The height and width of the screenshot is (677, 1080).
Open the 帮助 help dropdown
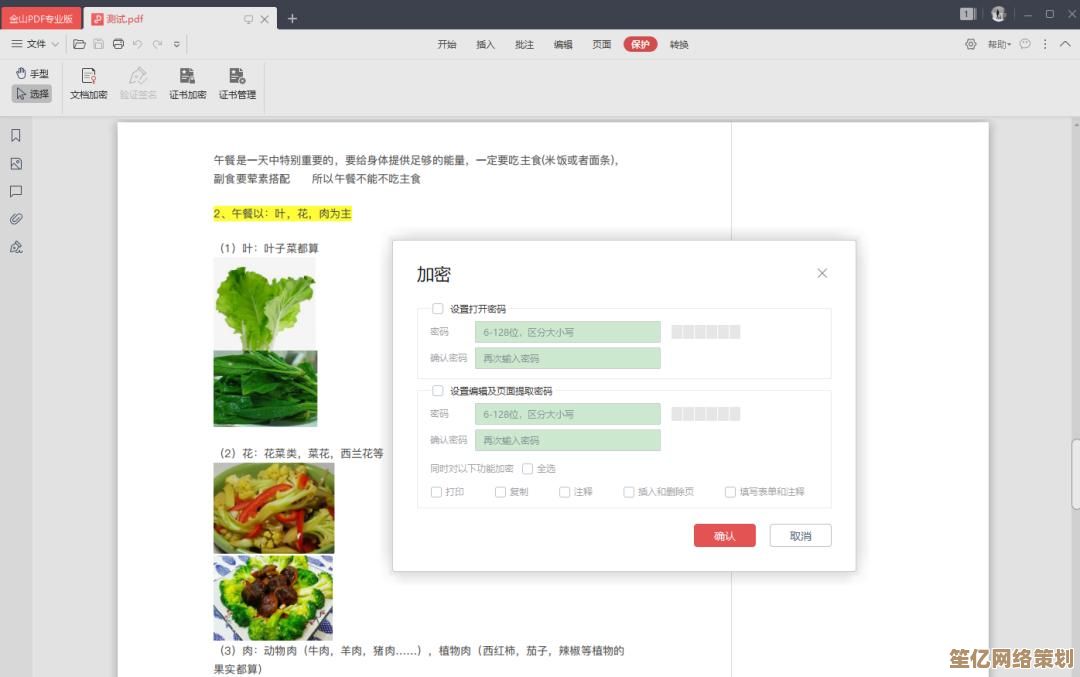pos(999,44)
